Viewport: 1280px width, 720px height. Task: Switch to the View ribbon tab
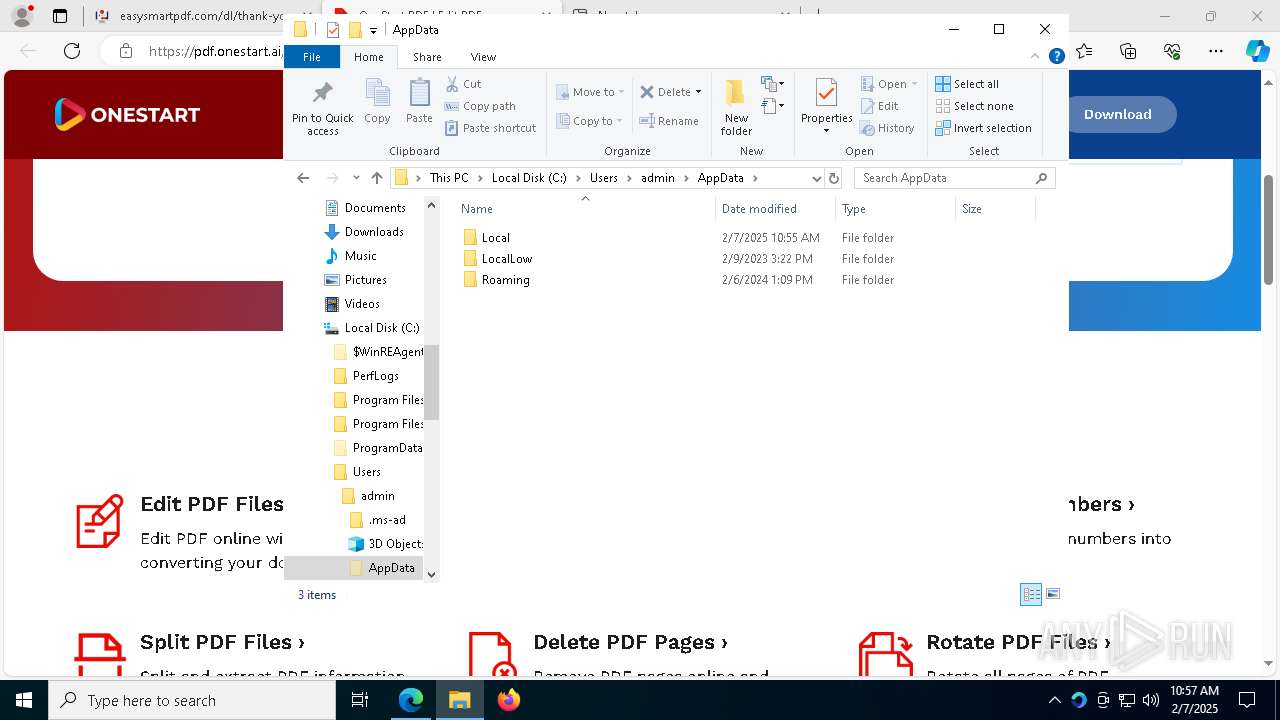point(483,57)
